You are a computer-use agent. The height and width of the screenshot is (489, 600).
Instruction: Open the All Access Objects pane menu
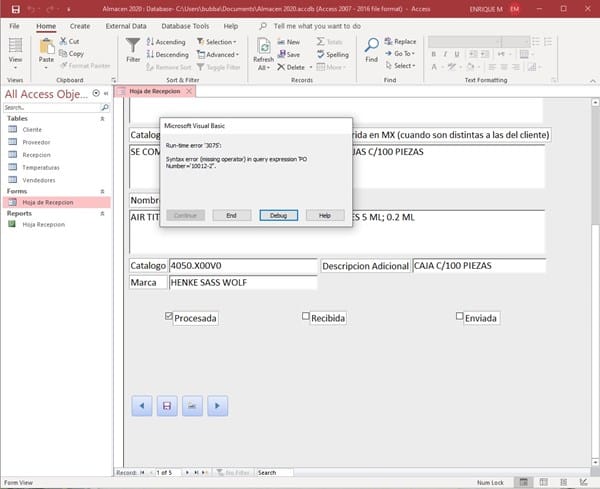[x=96, y=93]
